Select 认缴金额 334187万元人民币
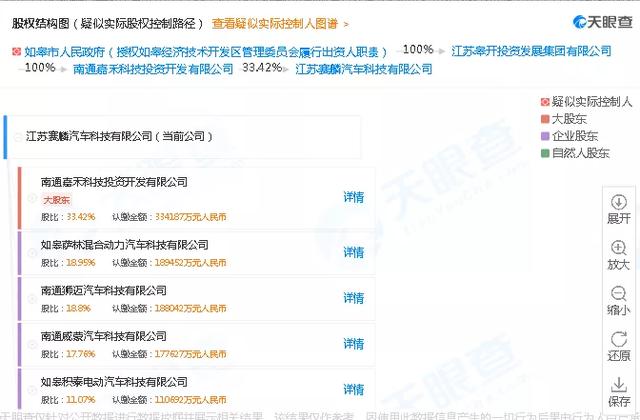The width and height of the screenshot is (640, 420). coord(191,217)
